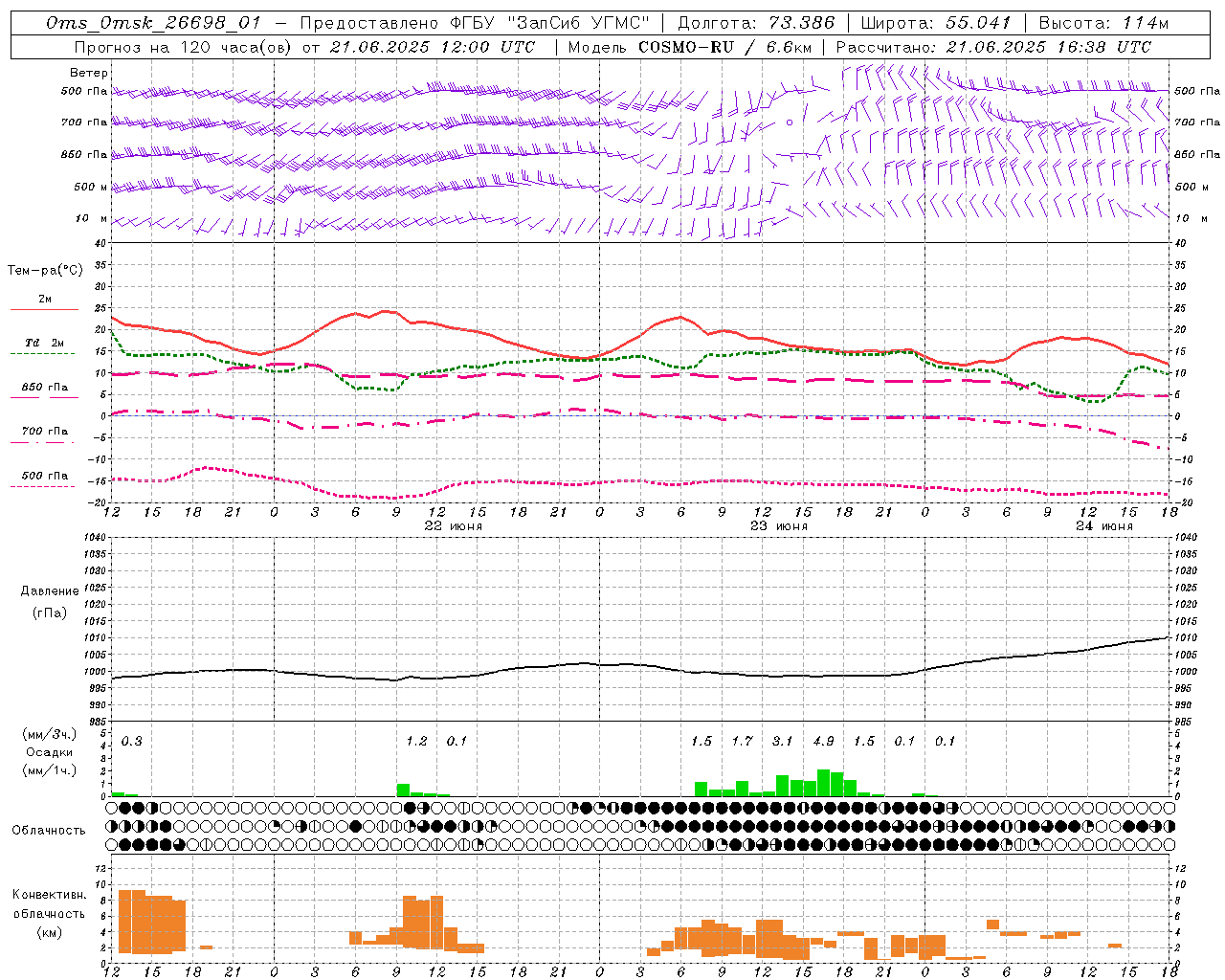The image size is (1225, 980).
Task: Click the Тем-ра(°C) axis label
Action: coord(45,271)
